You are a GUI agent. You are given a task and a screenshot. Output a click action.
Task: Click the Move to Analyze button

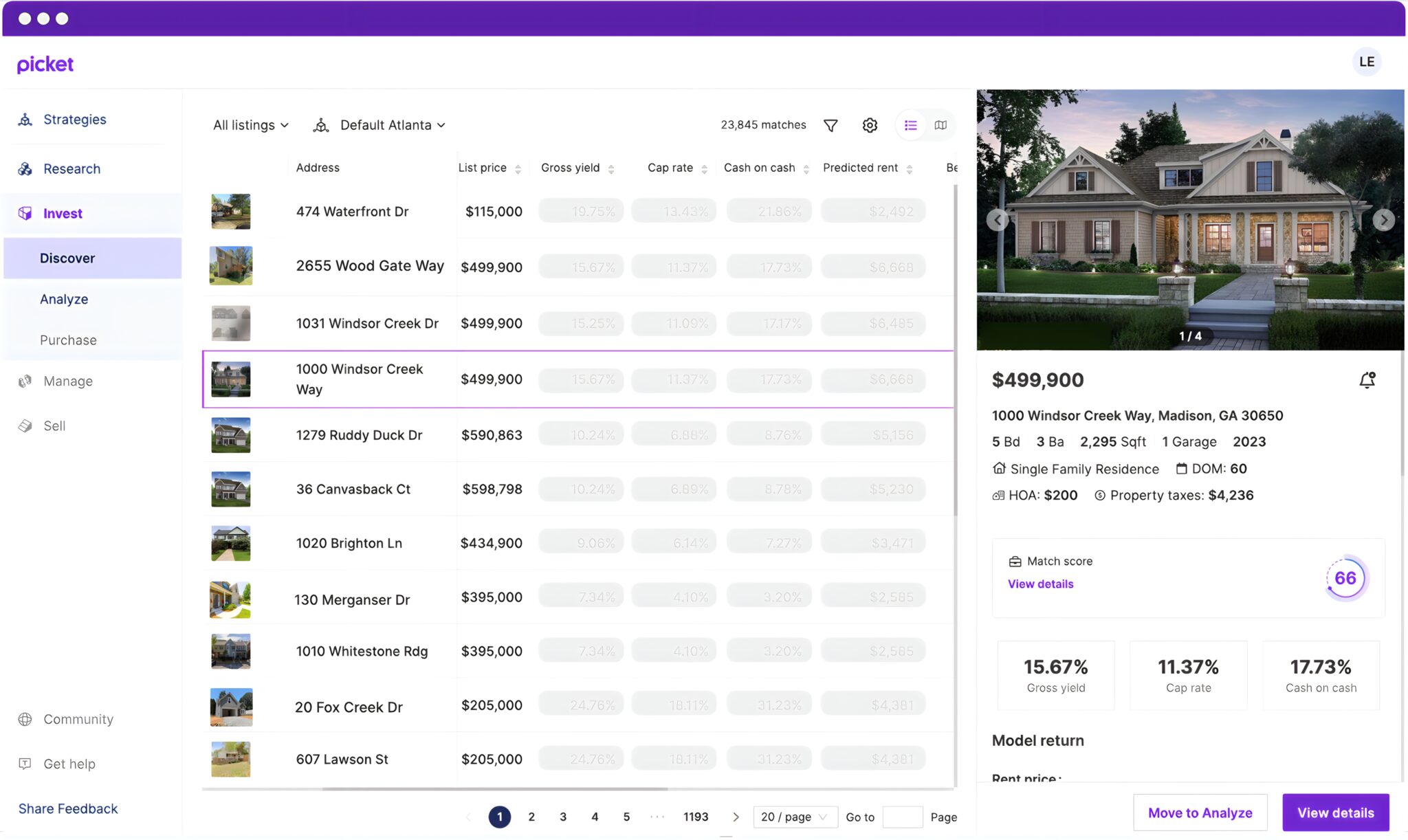(1200, 813)
